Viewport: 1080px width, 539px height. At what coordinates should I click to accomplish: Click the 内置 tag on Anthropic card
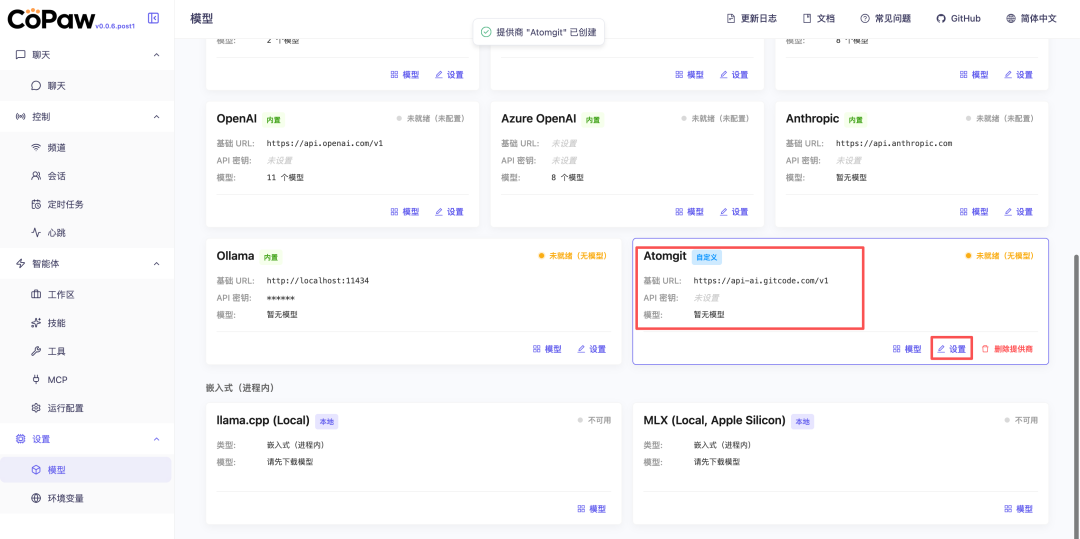(x=855, y=120)
